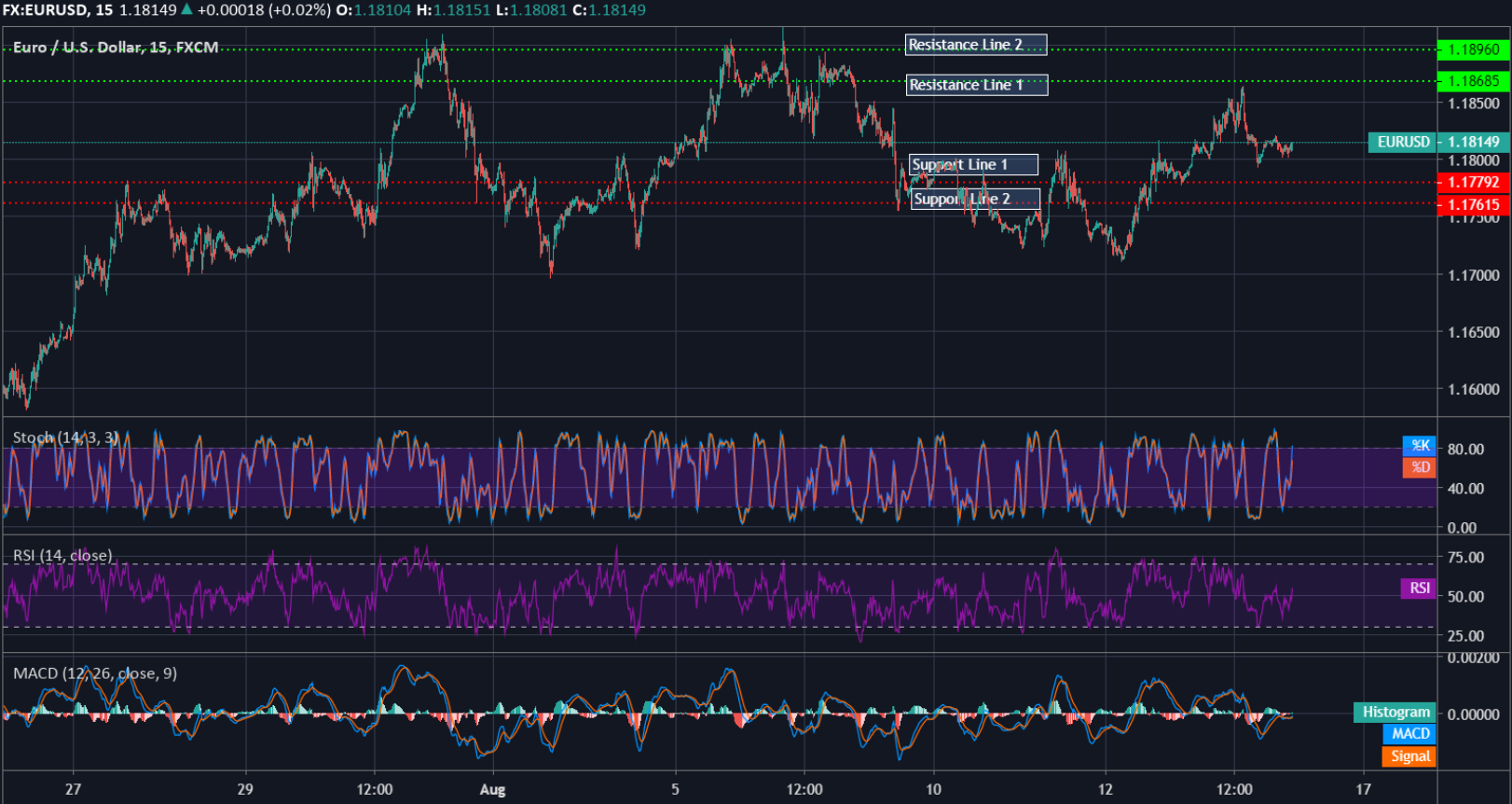Select the %K stochastic legend label
The height and width of the screenshot is (804, 1512).
click(1420, 445)
